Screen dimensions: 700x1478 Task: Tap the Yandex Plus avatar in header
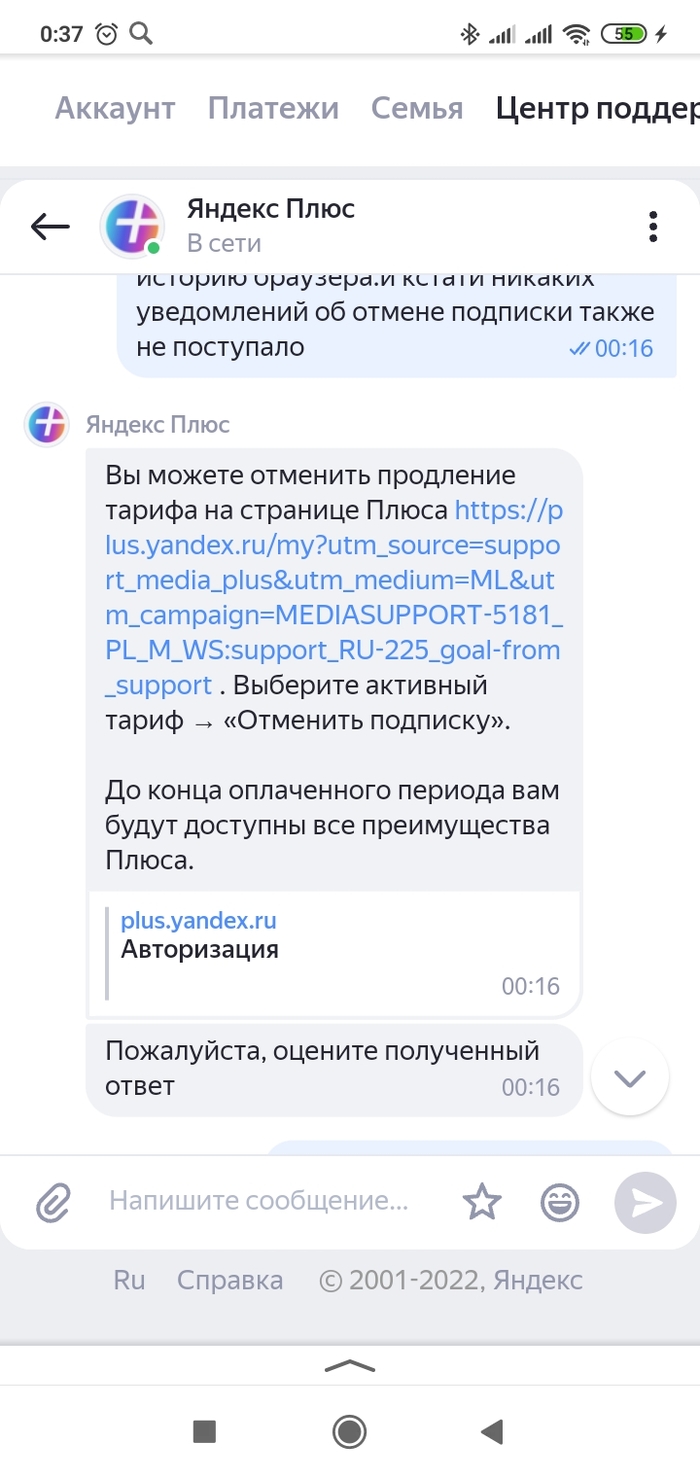tap(132, 227)
